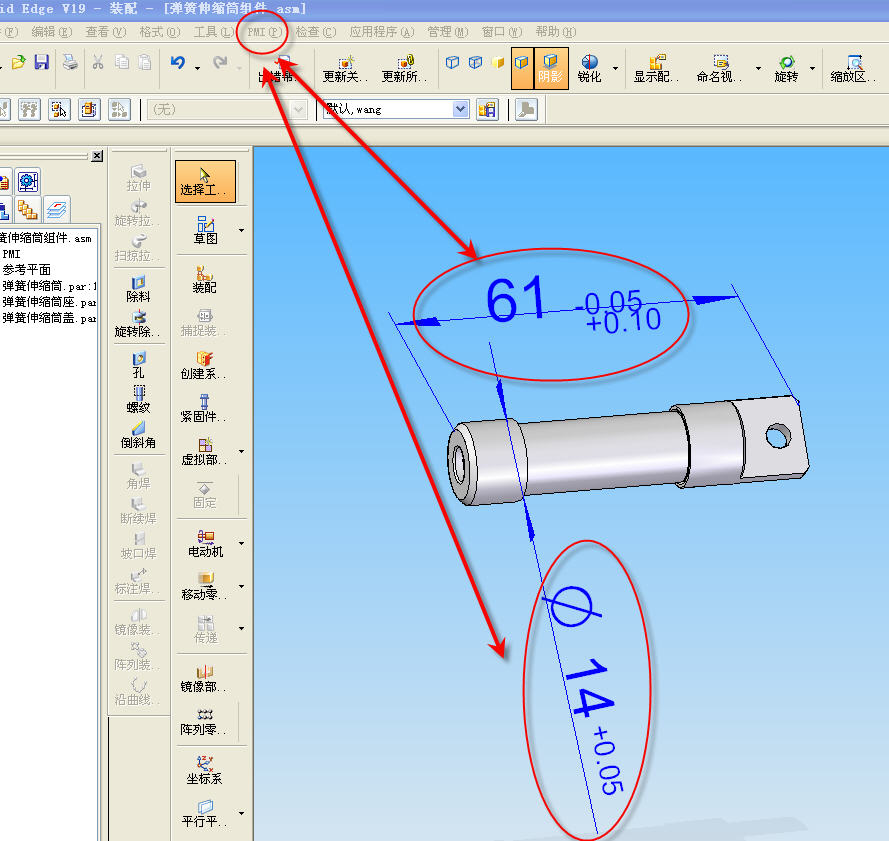Switch to the hidden-edges cube display
Image resolution: width=889 pixels, height=841 pixels.
[x=475, y=62]
